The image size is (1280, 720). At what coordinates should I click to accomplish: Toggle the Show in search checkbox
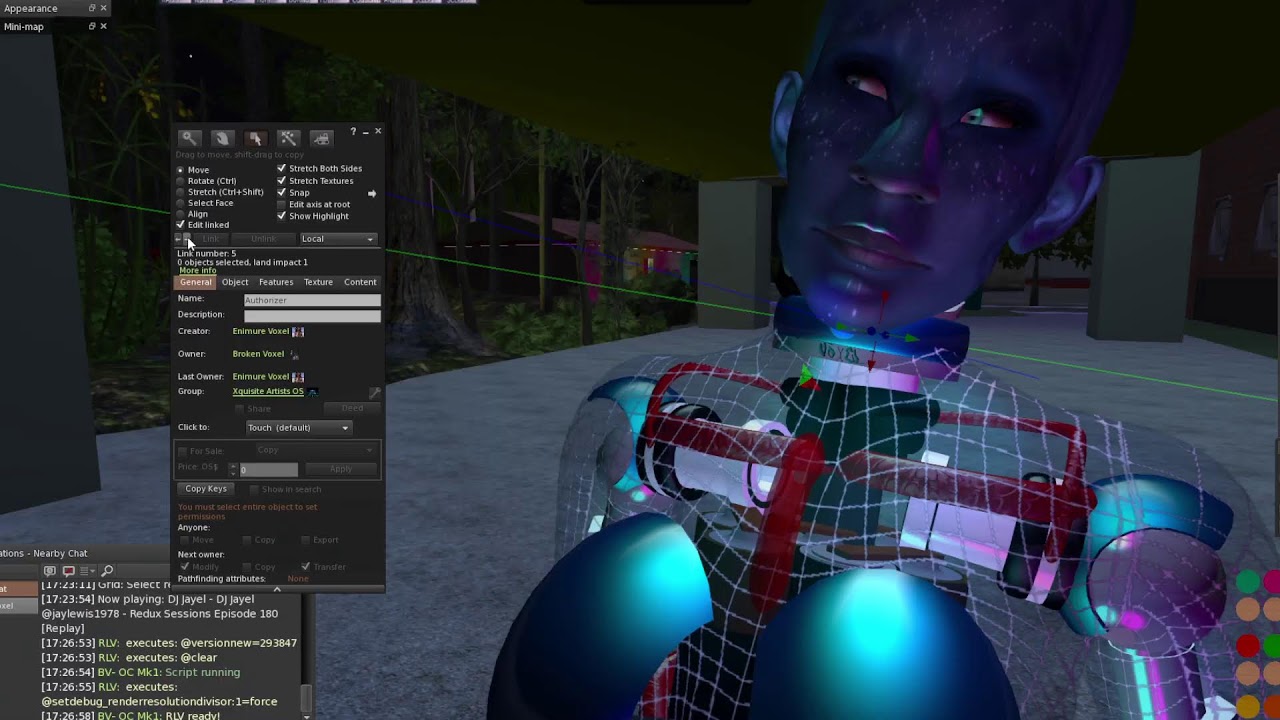(254, 490)
